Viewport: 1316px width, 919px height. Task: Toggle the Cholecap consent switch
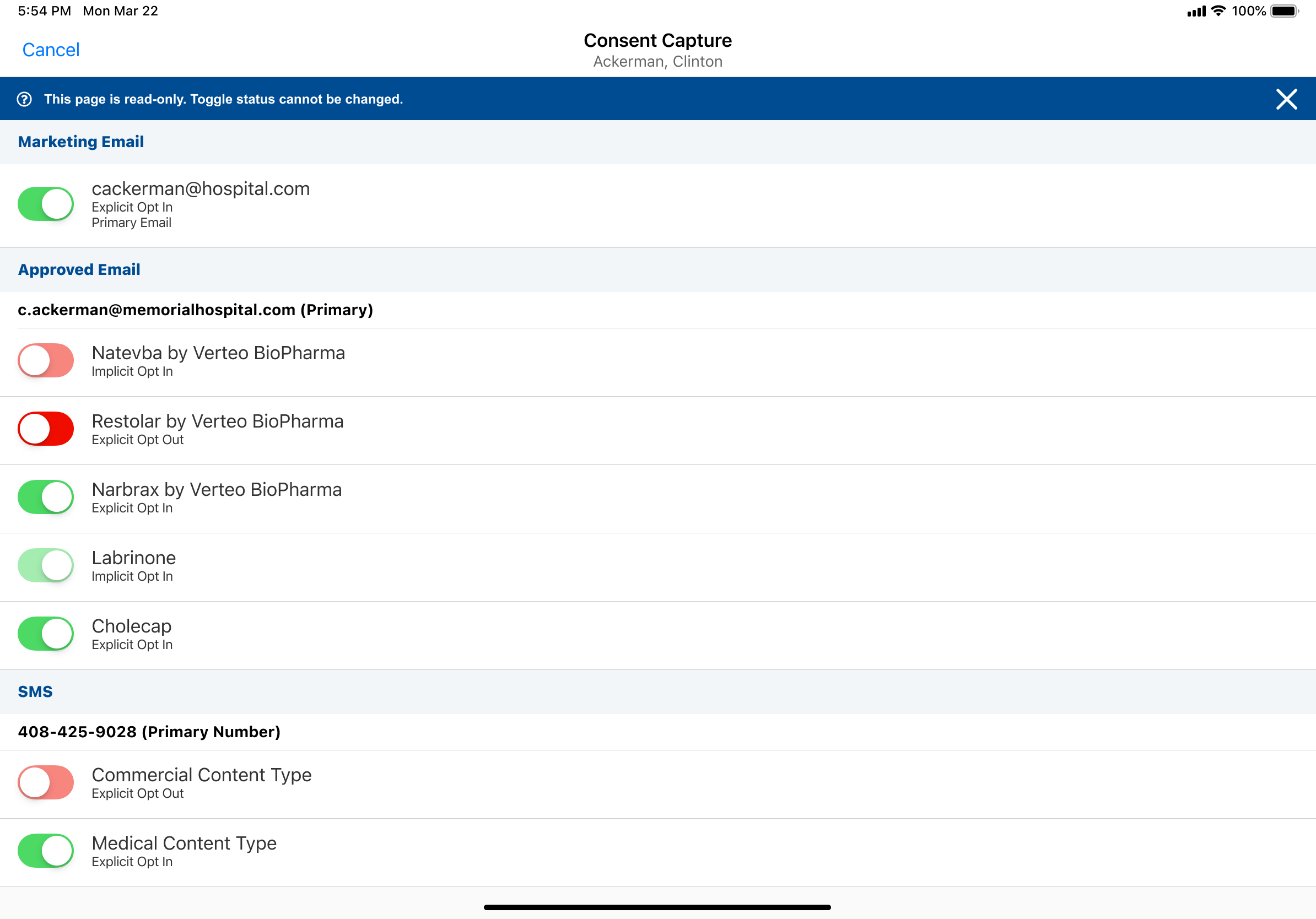pos(46,633)
